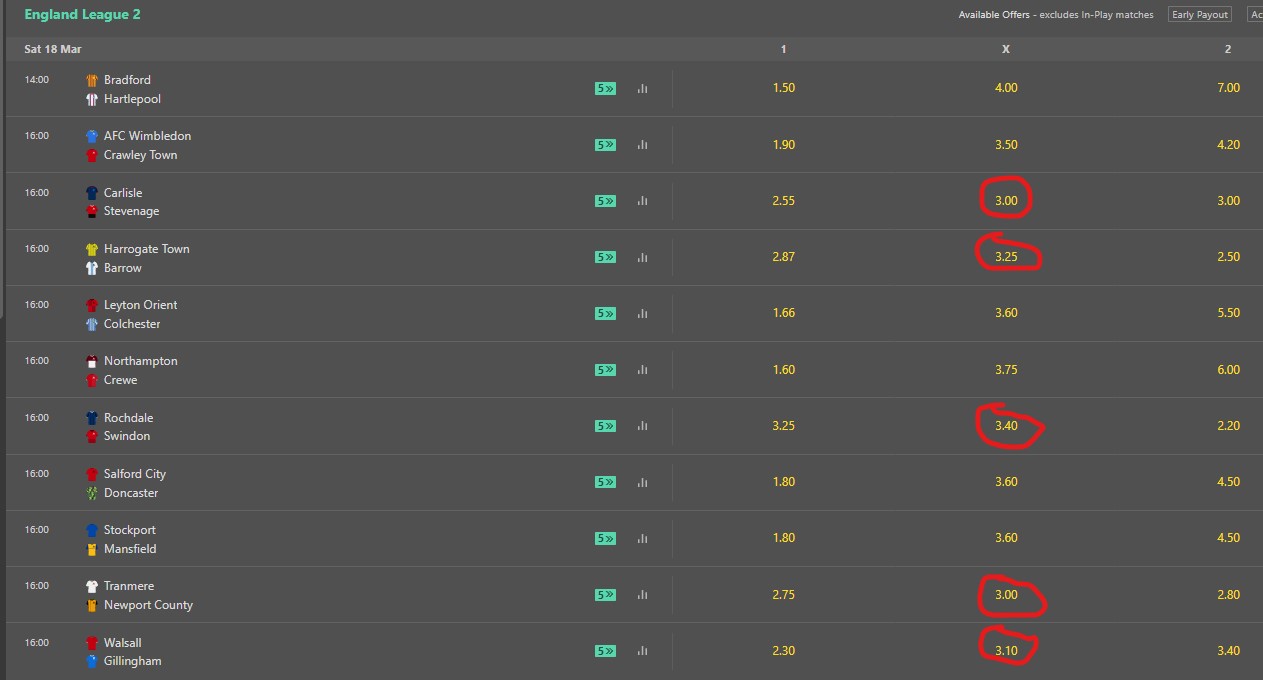Image resolution: width=1263 pixels, height=680 pixels.
Task: Select Carlisle home win odds 2.55
Action: (784, 201)
